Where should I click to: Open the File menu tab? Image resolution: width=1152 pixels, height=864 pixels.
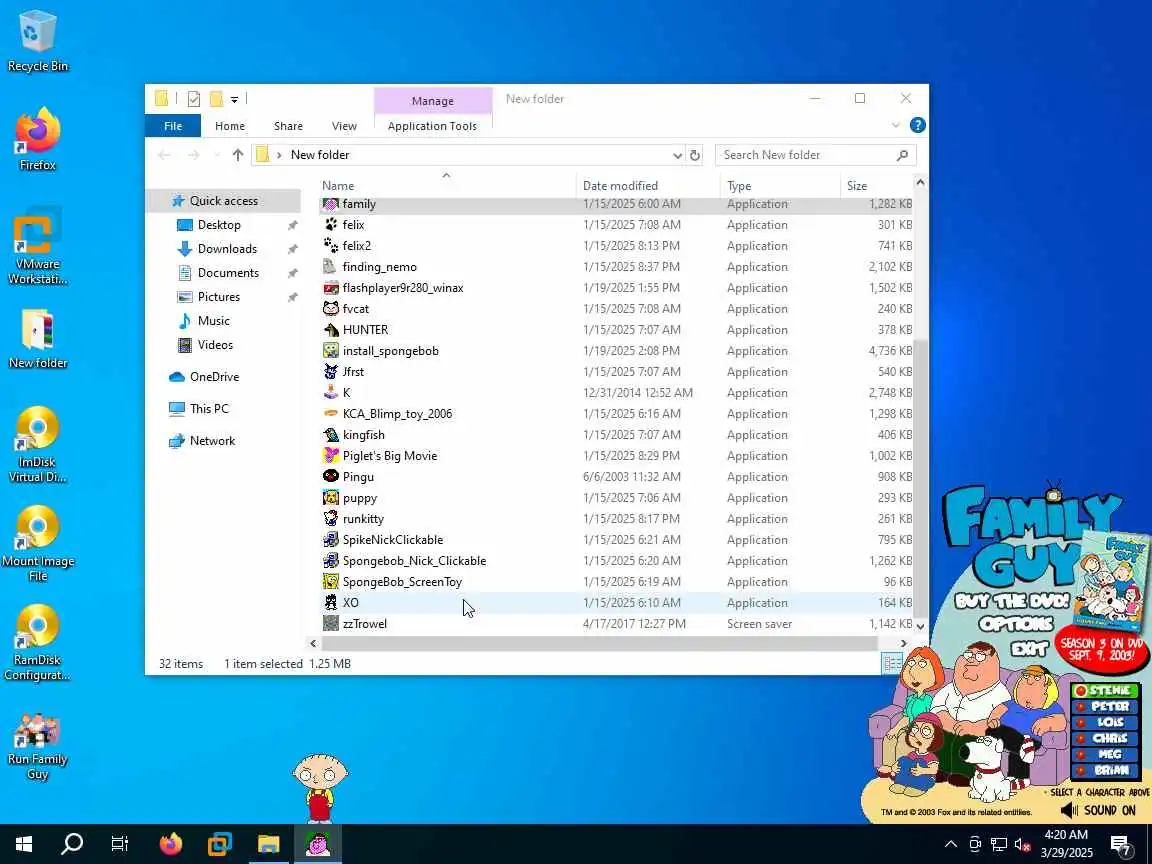click(x=173, y=126)
